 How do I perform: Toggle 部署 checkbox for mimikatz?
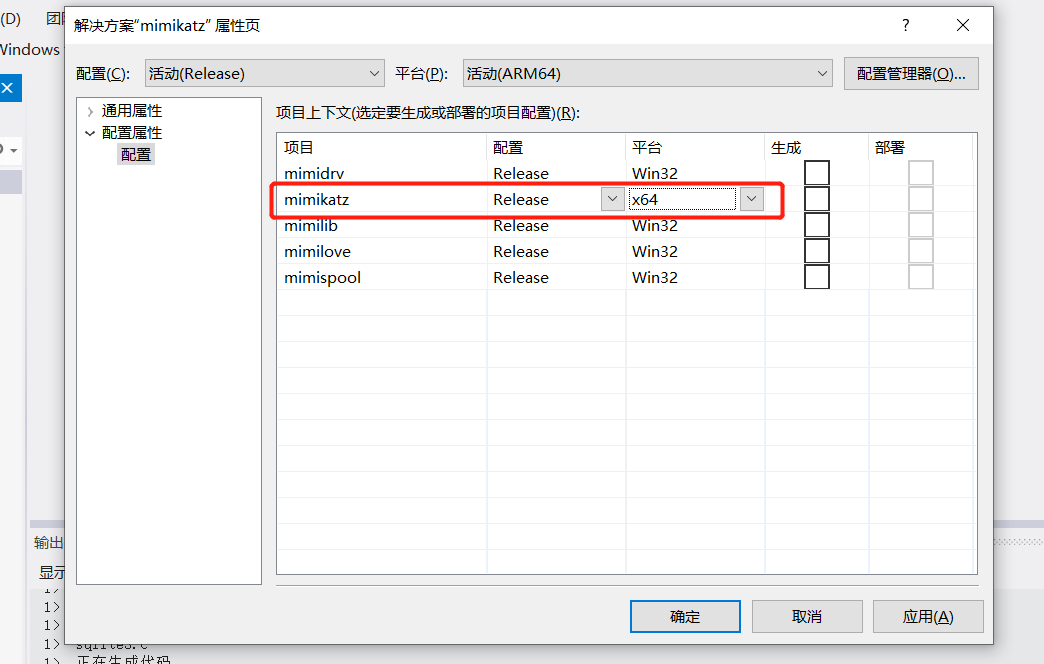[x=921, y=199]
